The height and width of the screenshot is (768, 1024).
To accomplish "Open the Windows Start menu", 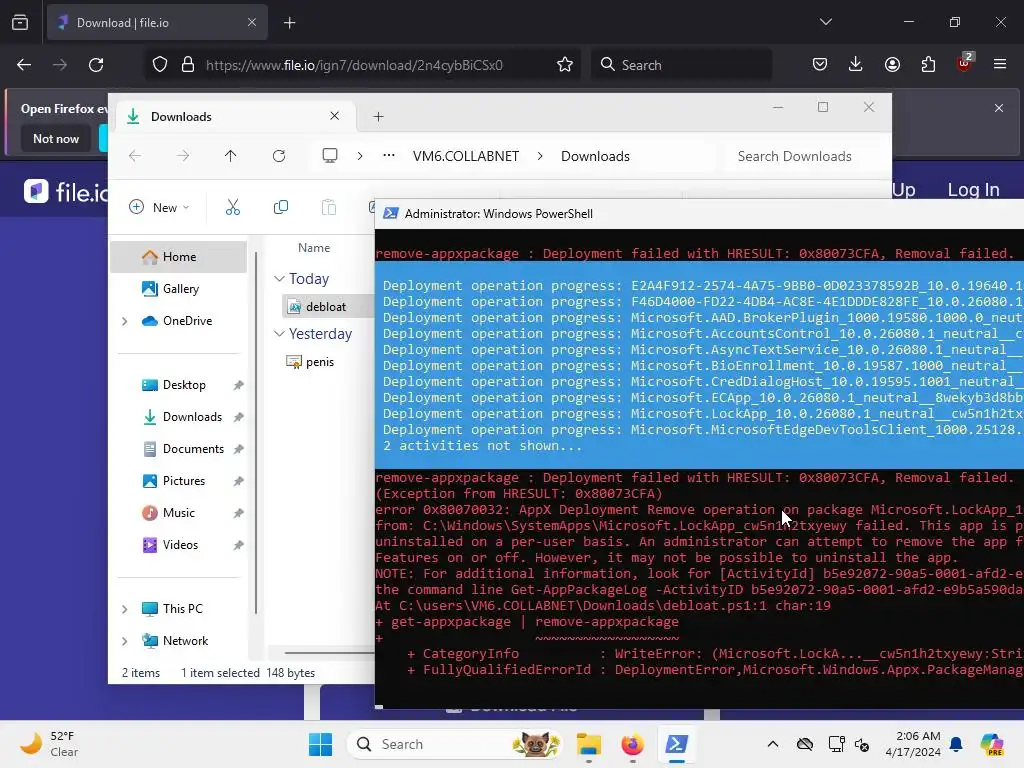I will (321, 744).
